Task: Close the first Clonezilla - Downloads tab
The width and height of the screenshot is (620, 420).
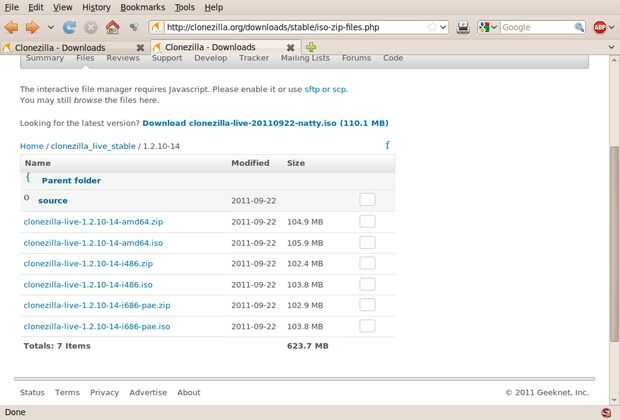Action: (140, 48)
